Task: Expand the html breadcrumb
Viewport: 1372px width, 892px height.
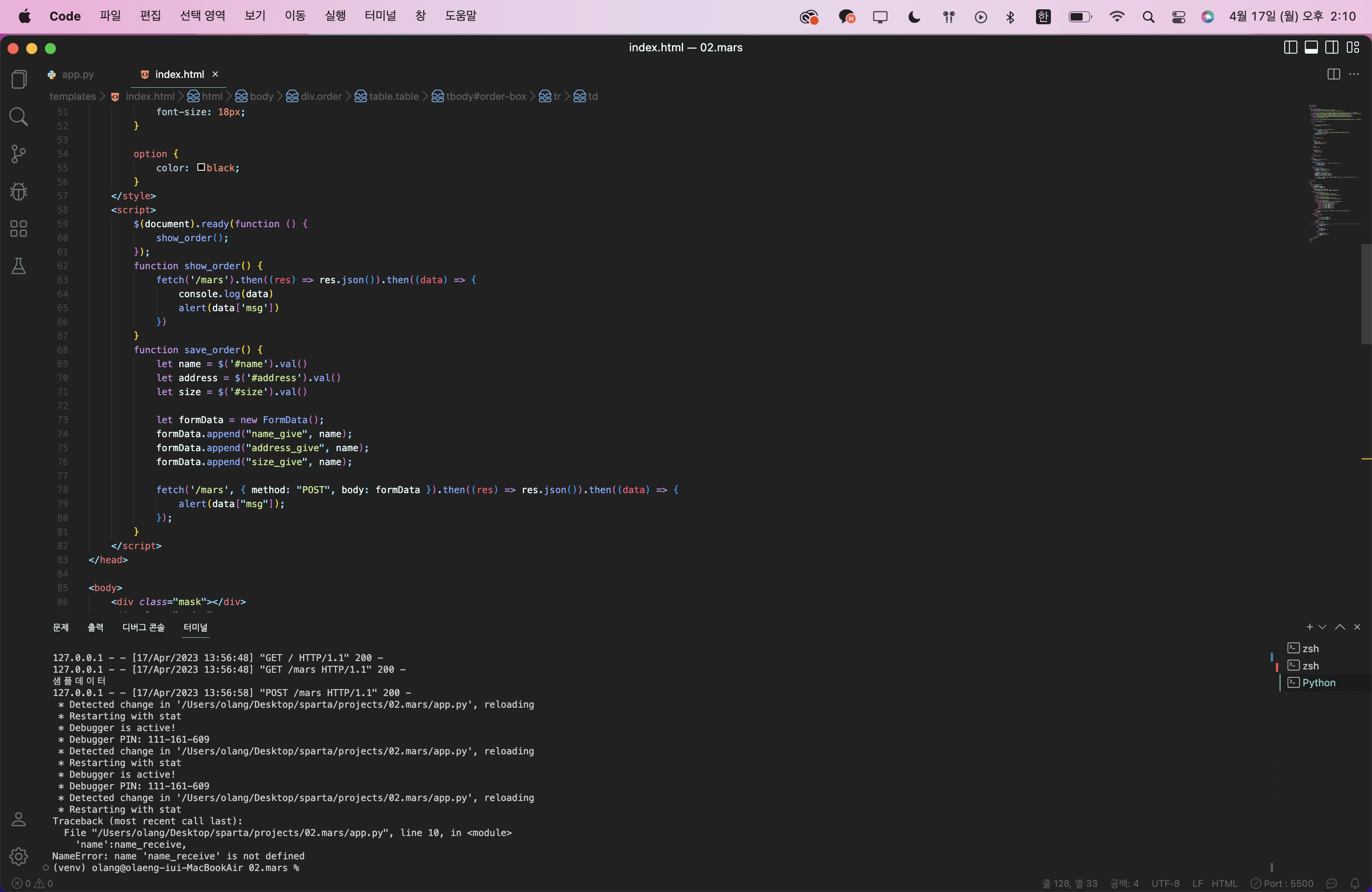Action: click(206, 96)
